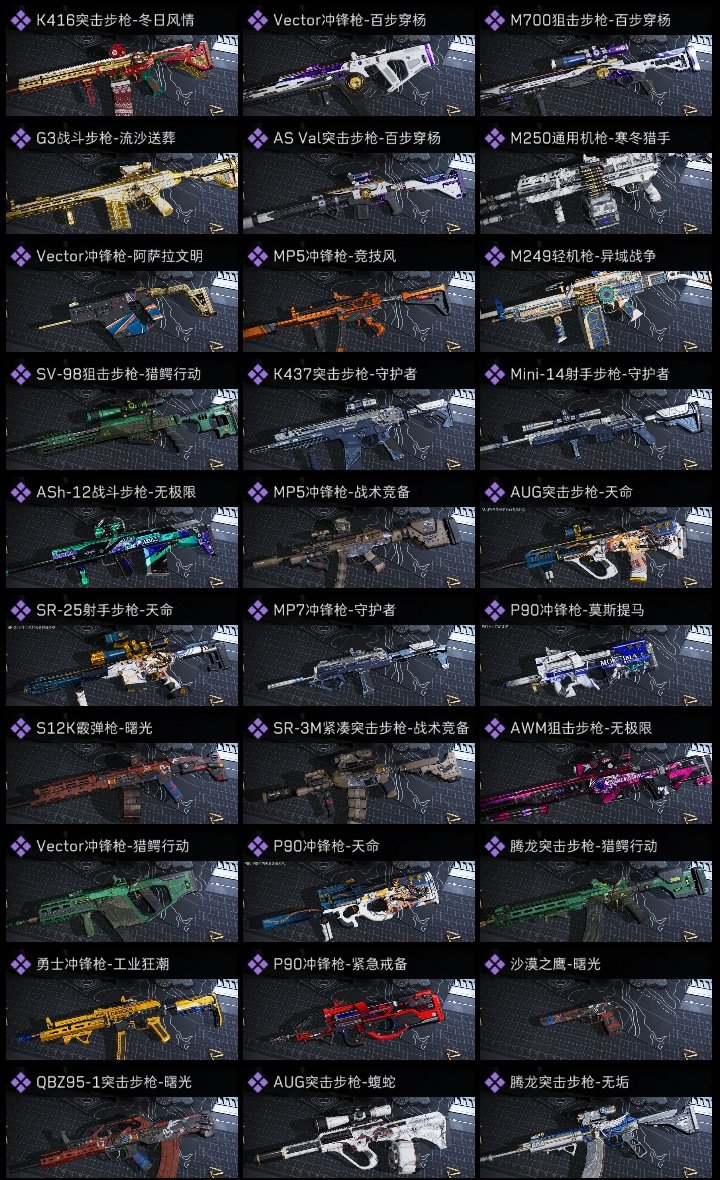Open the P90冲锋枪-莫斯提马 skin thumbnail

(596, 665)
